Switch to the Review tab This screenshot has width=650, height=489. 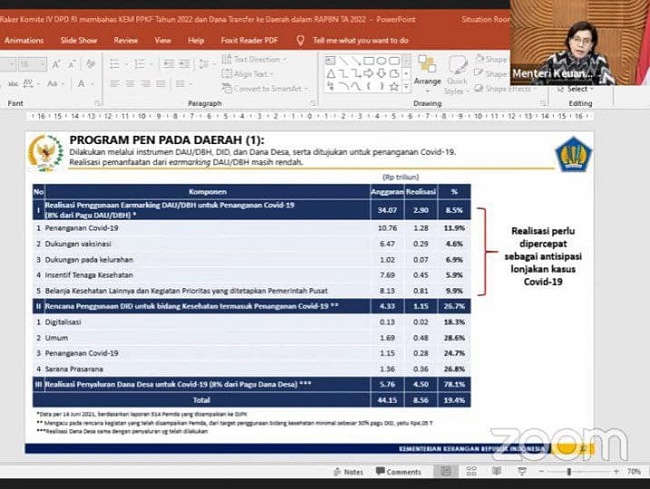tap(126, 40)
